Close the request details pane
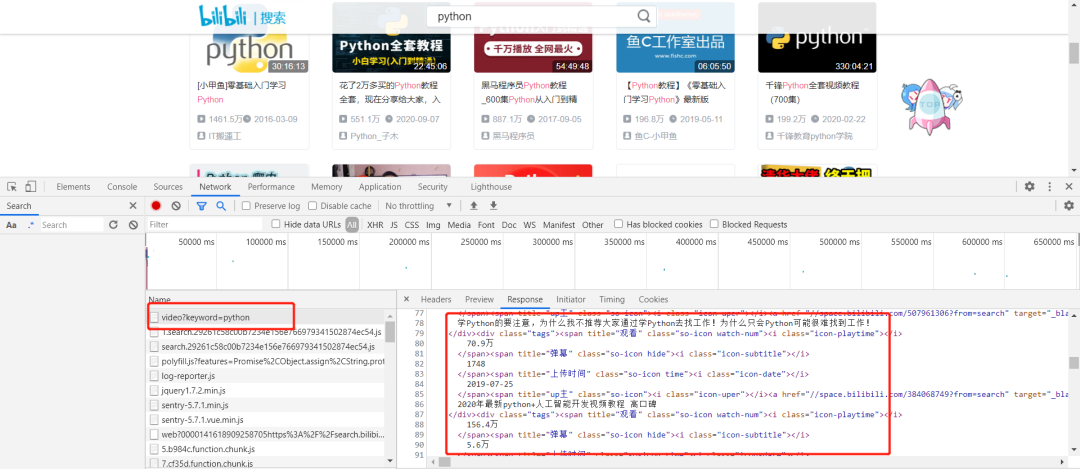 coord(406,300)
